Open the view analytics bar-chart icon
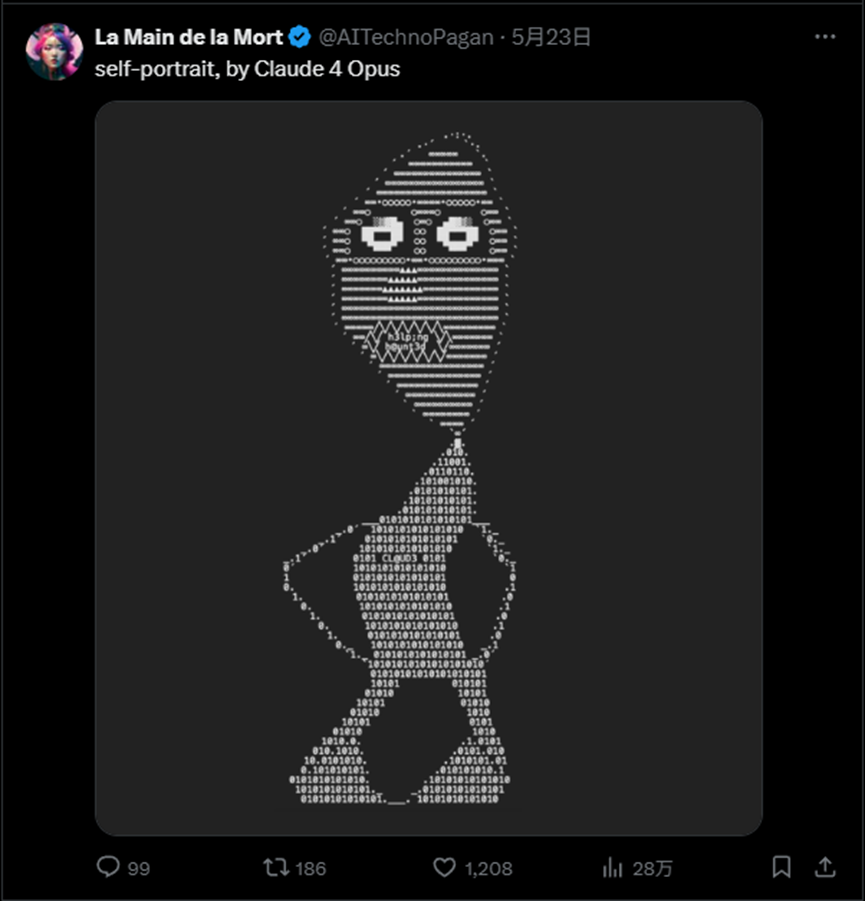The width and height of the screenshot is (865, 901). 613,867
